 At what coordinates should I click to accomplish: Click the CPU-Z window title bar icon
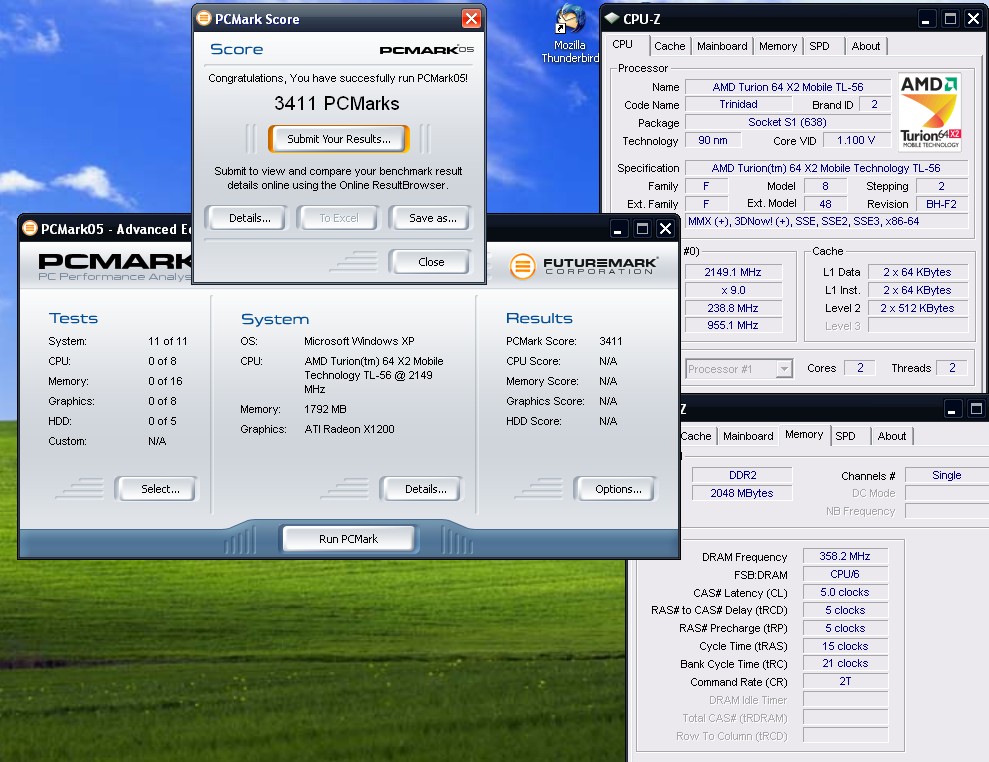point(612,18)
